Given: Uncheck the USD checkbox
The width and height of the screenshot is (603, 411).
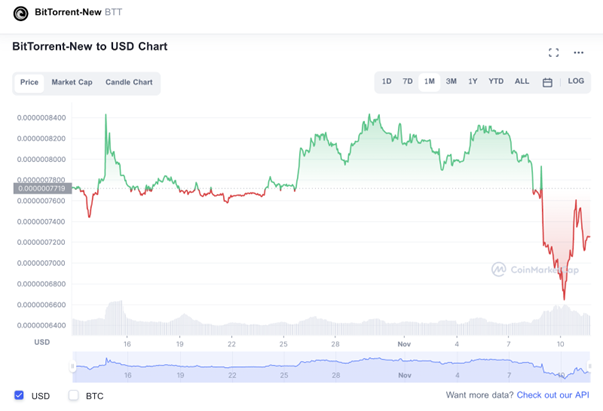Looking at the screenshot, I should coord(20,396).
